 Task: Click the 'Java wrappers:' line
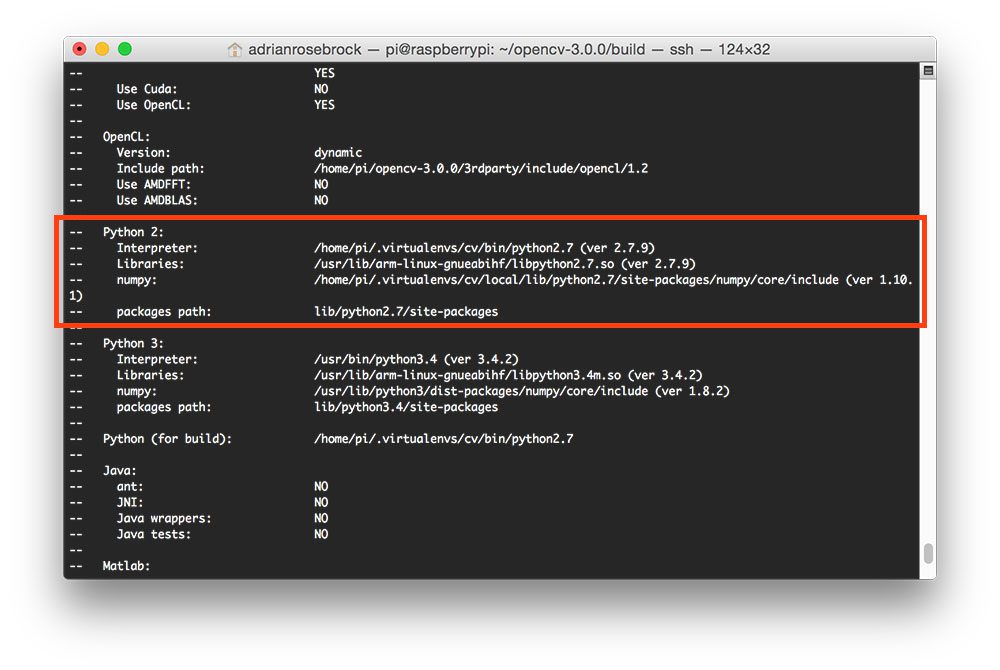pos(221,518)
